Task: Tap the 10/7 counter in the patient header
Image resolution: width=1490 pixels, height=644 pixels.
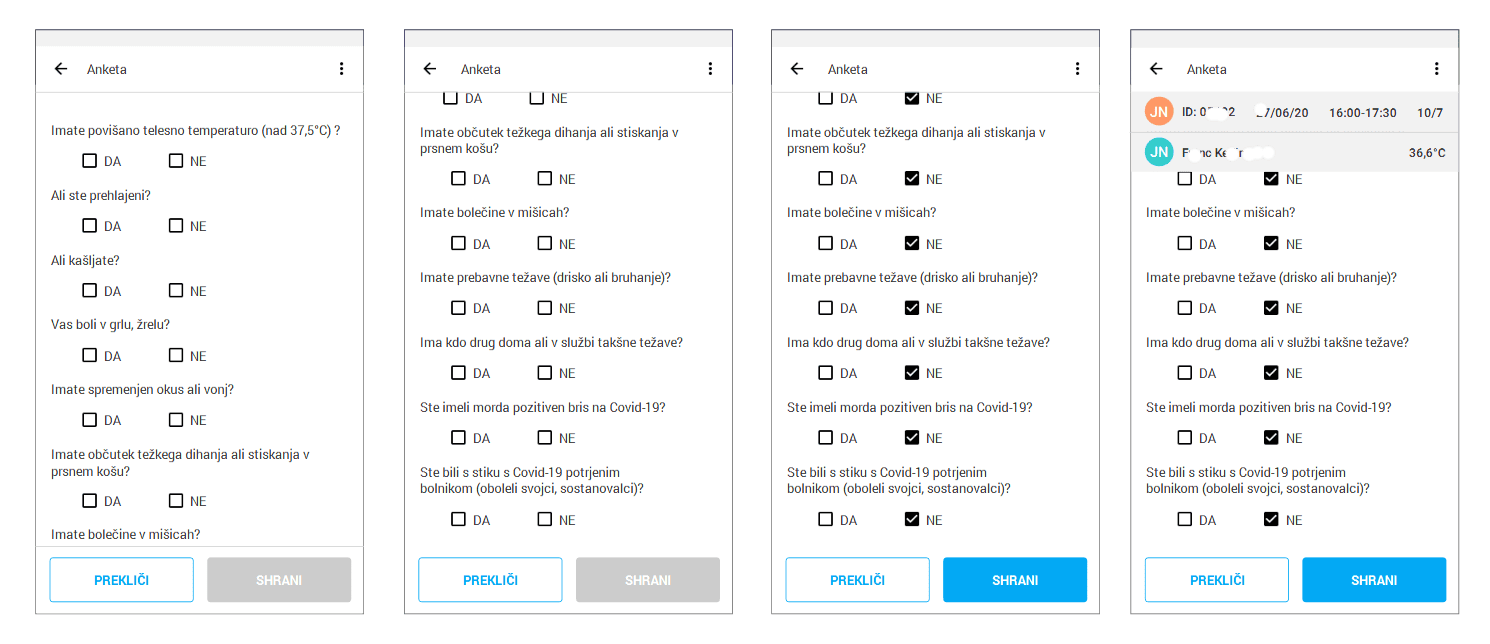Action: tap(1430, 113)
